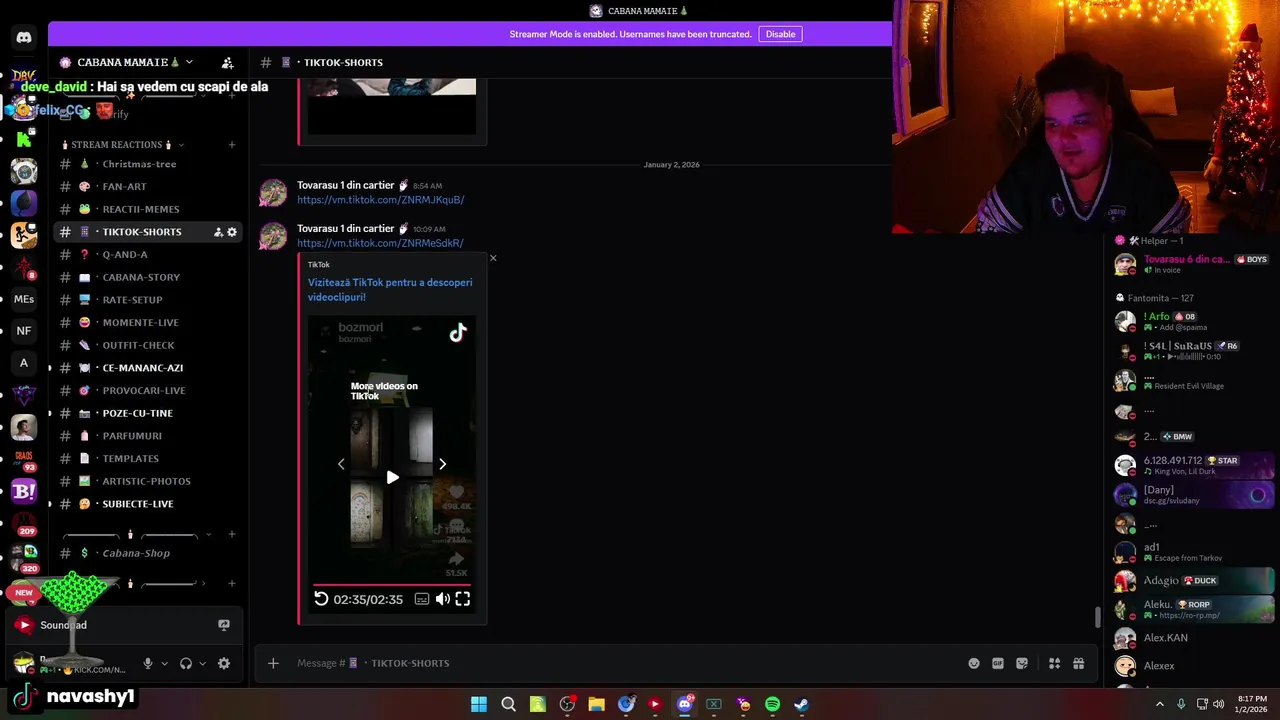The width and height of the screenshot is (1280, 720).
Task: Open the MEs server in sidebar
Action: (24, 299)
